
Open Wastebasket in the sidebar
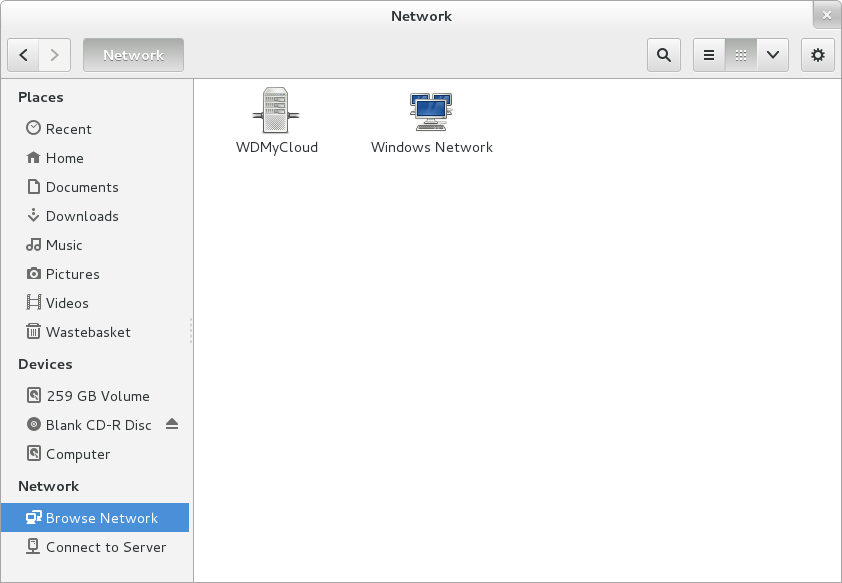87,332
